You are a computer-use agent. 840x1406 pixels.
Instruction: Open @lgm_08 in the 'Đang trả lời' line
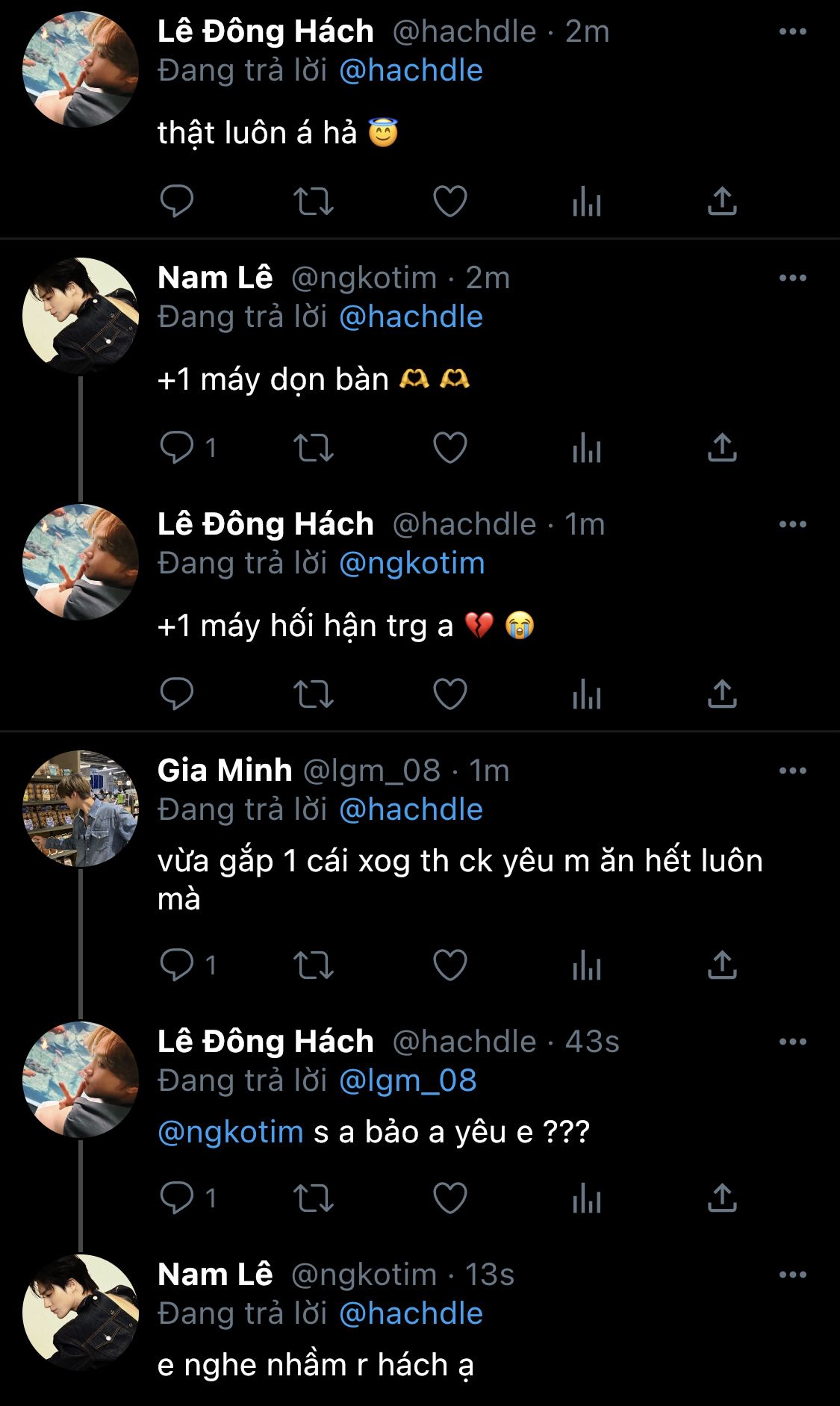[x=408, y=1080]
